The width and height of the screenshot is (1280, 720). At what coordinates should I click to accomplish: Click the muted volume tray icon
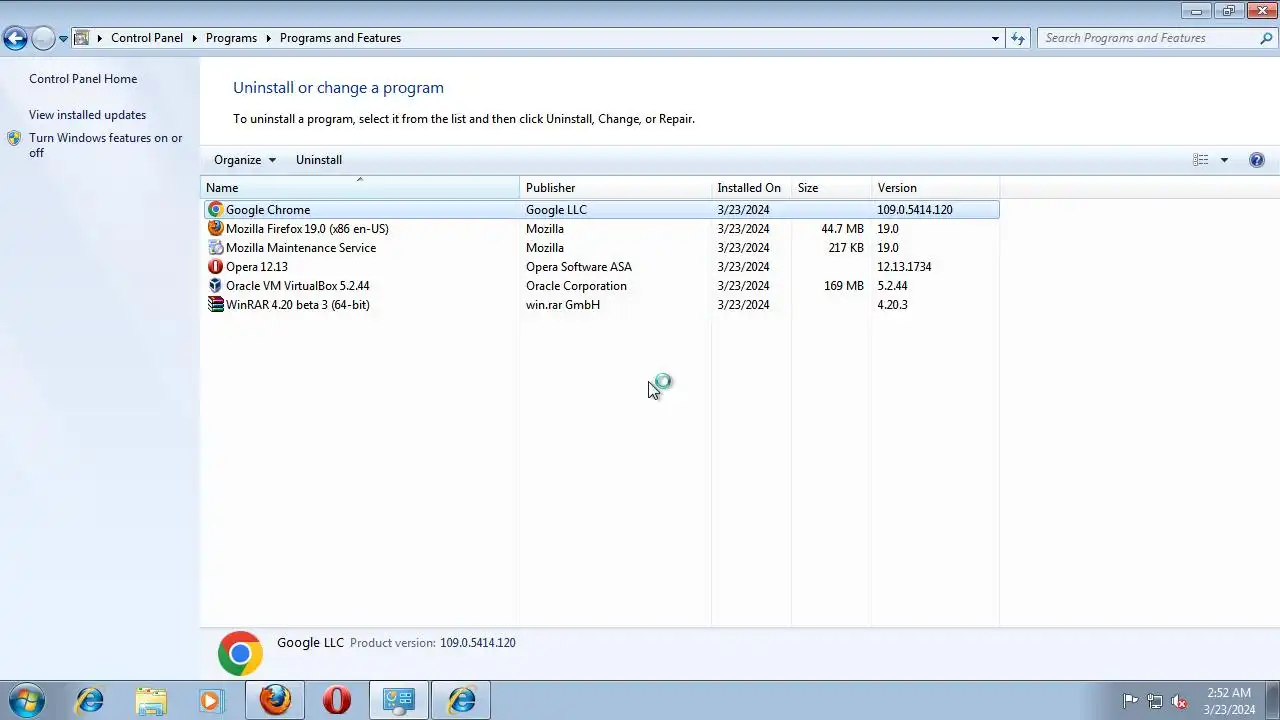click(x=1179, y=701)
